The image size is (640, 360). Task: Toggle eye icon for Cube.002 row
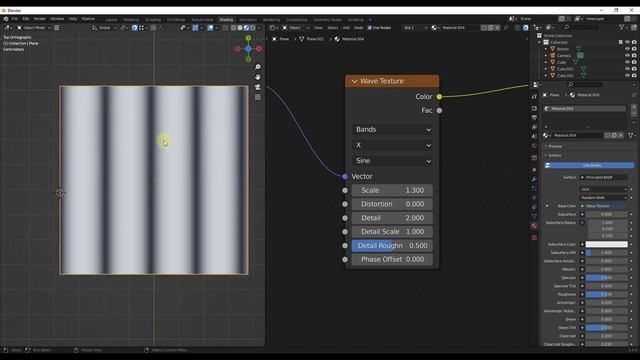tap(627, 76)
